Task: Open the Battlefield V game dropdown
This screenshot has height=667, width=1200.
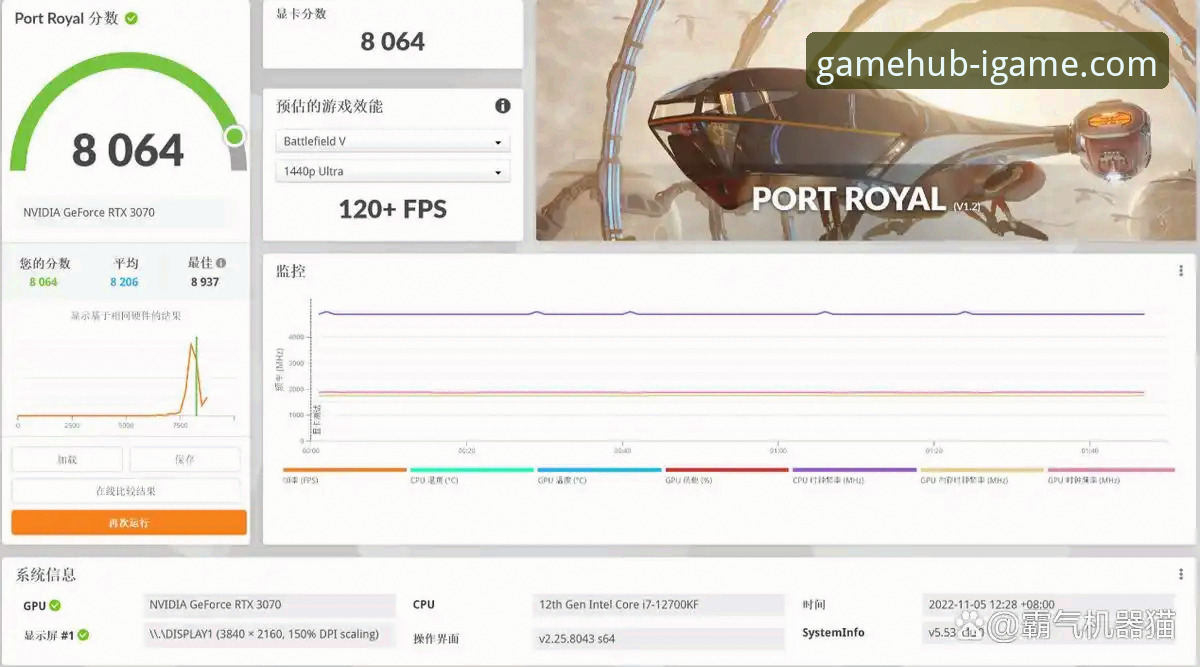Action: (x=393, y=142)
